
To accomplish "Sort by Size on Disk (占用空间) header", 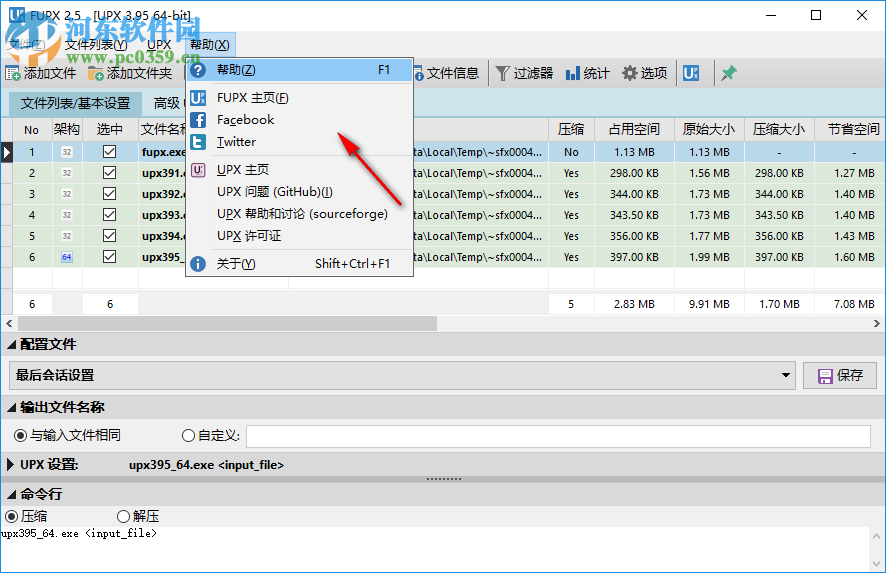I will (634, 130).
